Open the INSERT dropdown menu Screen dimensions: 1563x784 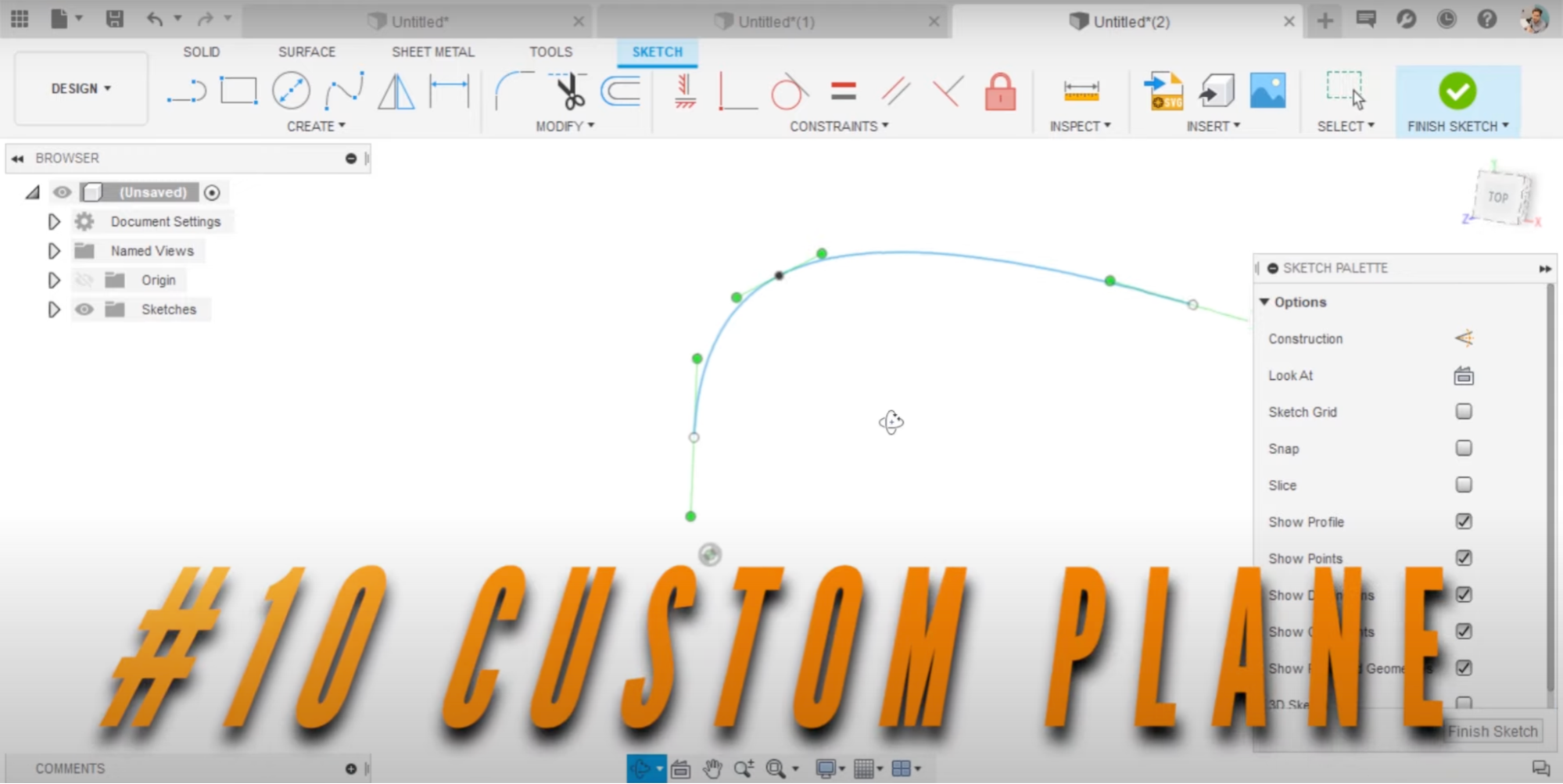coord(1213,126)
